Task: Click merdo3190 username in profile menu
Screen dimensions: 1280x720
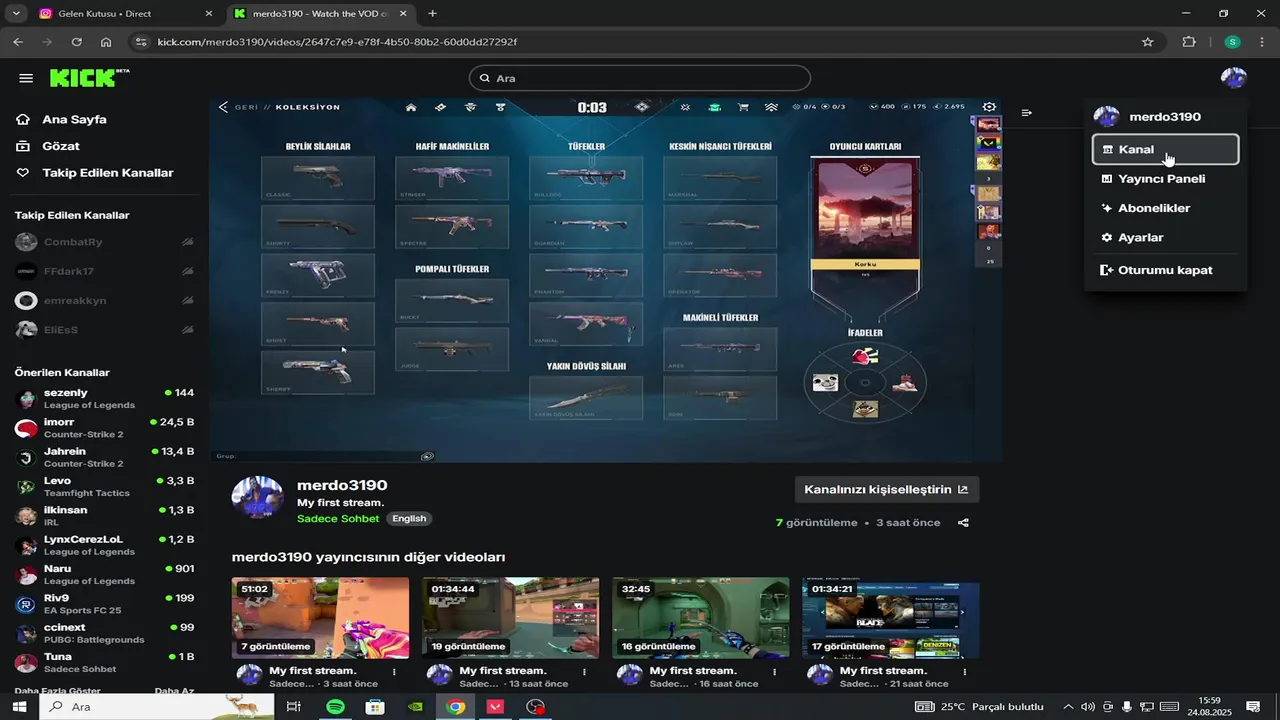Action: pyautogui.click(x=1165, y=117)
